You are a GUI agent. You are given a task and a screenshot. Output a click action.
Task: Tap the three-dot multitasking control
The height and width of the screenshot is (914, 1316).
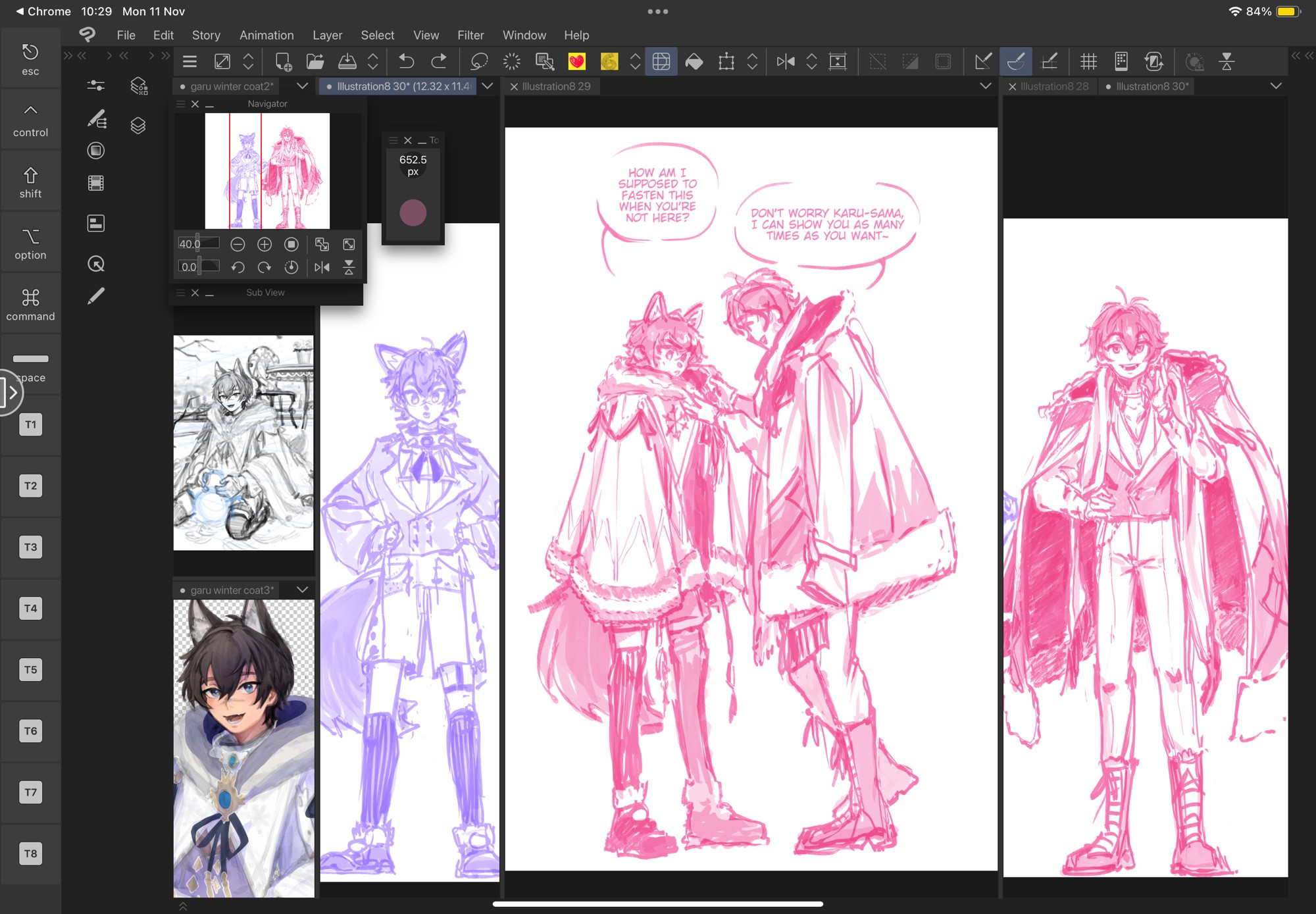(x=658, y=11)
